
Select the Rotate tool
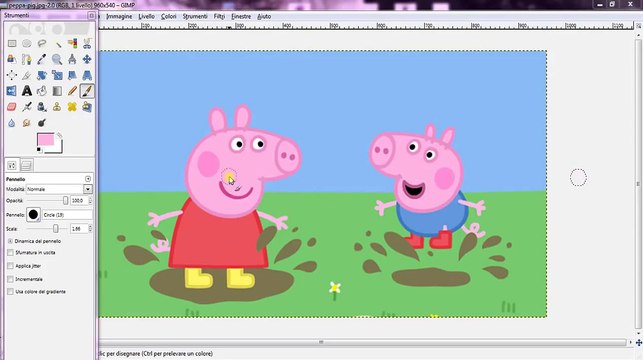(42, 75)
